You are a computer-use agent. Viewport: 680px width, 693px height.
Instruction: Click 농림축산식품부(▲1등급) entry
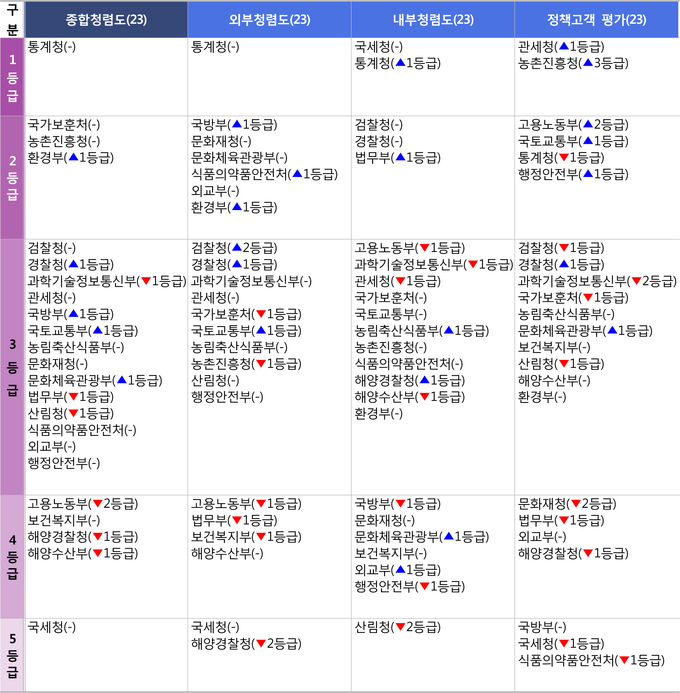pos(422,331)
